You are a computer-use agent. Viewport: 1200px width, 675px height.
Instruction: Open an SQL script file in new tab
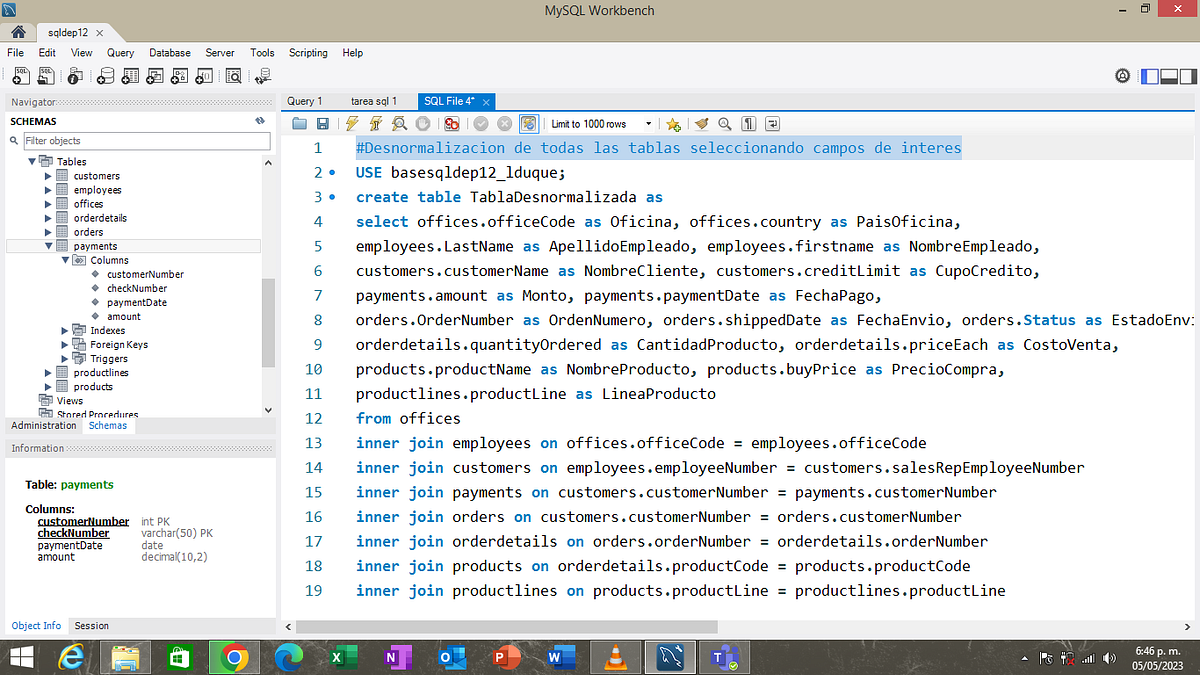click(47, 75)
